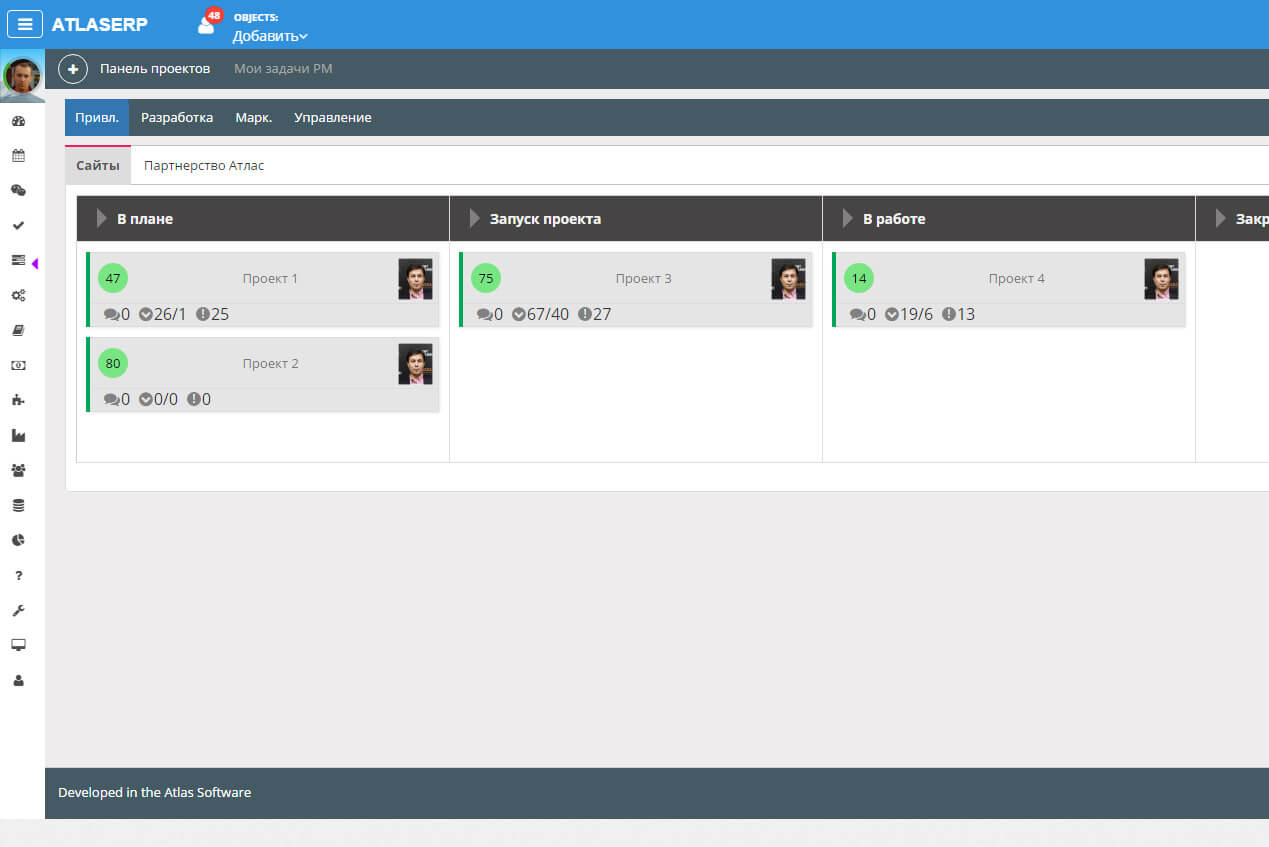Open the Проект 1 card title
Image resolution: width=1269 pixels, height=847 pixels.
pos(270,278)
